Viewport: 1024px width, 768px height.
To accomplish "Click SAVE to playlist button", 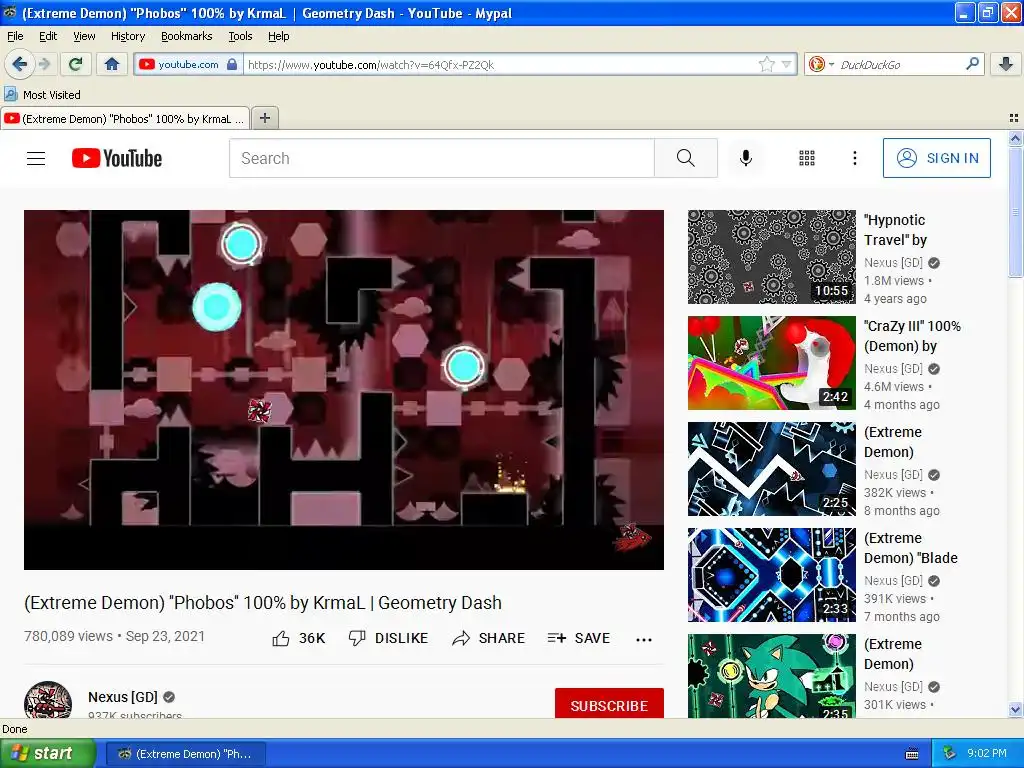I will click(579, 638).
